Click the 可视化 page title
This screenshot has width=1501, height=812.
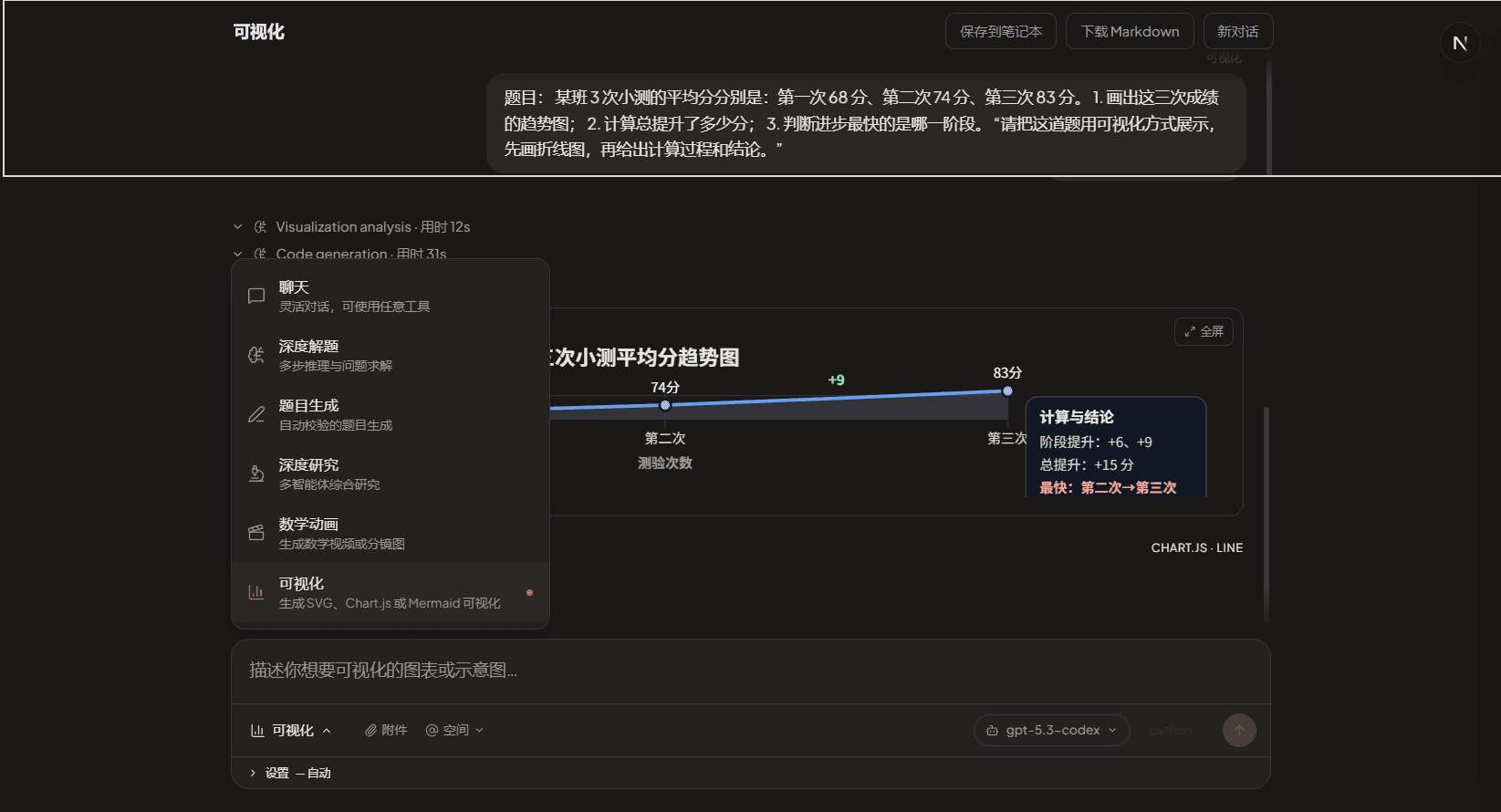[259, 32]
